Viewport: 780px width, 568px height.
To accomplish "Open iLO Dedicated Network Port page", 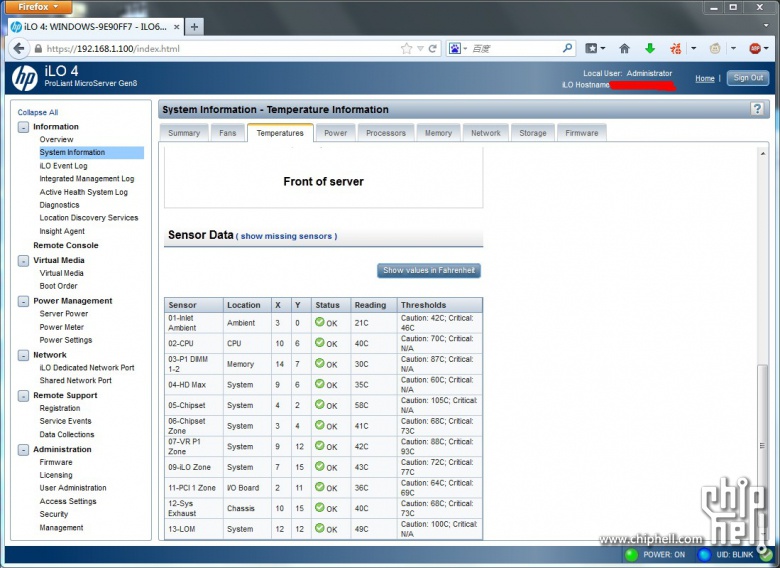I will click(x=87, y=368).
